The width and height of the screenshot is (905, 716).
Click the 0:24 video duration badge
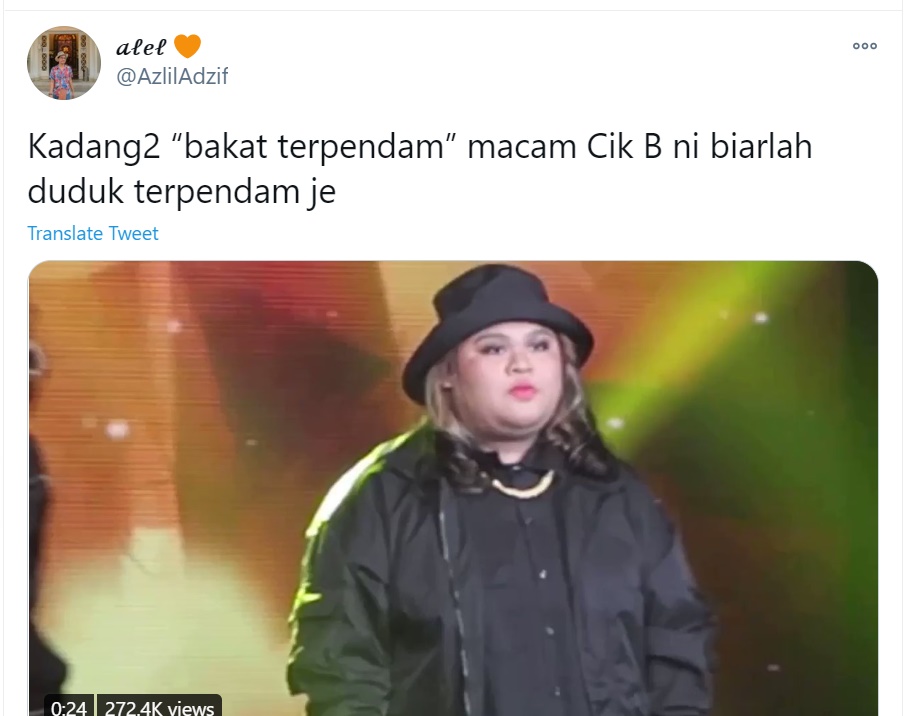coord(69,707)
